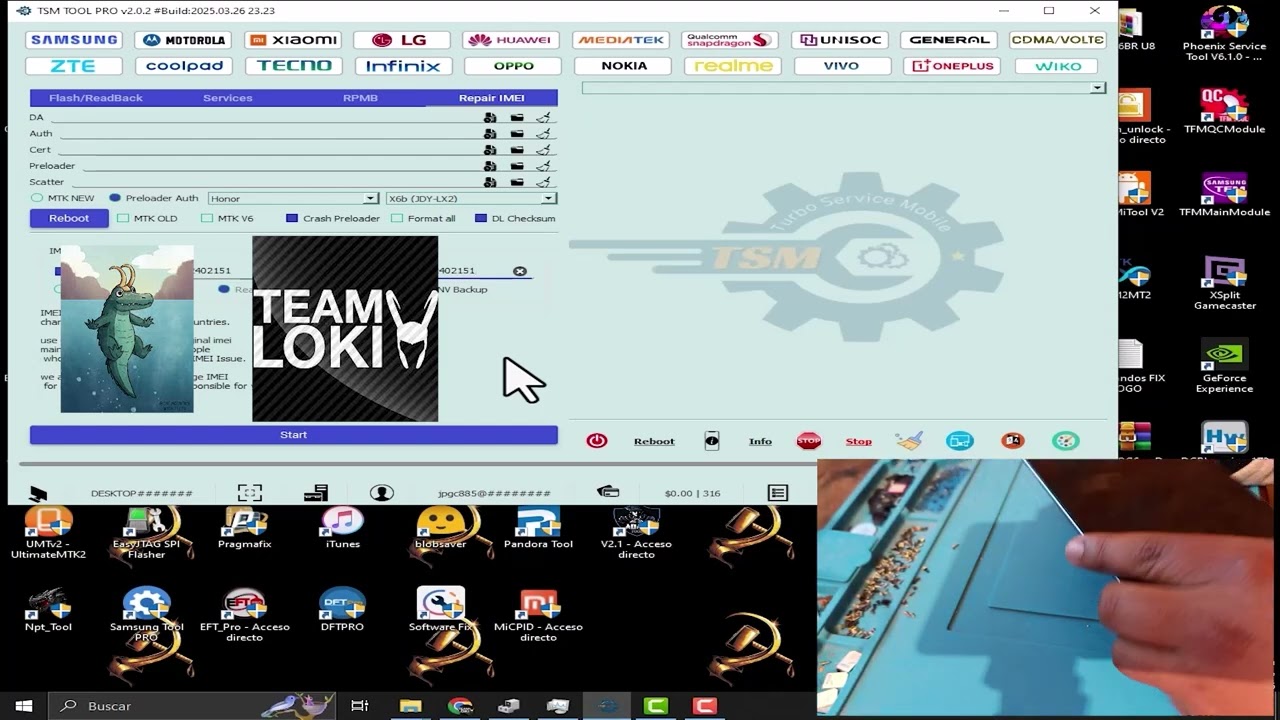
Task: Click broom icon in Scatter row
Action: [x=543, y=182]
